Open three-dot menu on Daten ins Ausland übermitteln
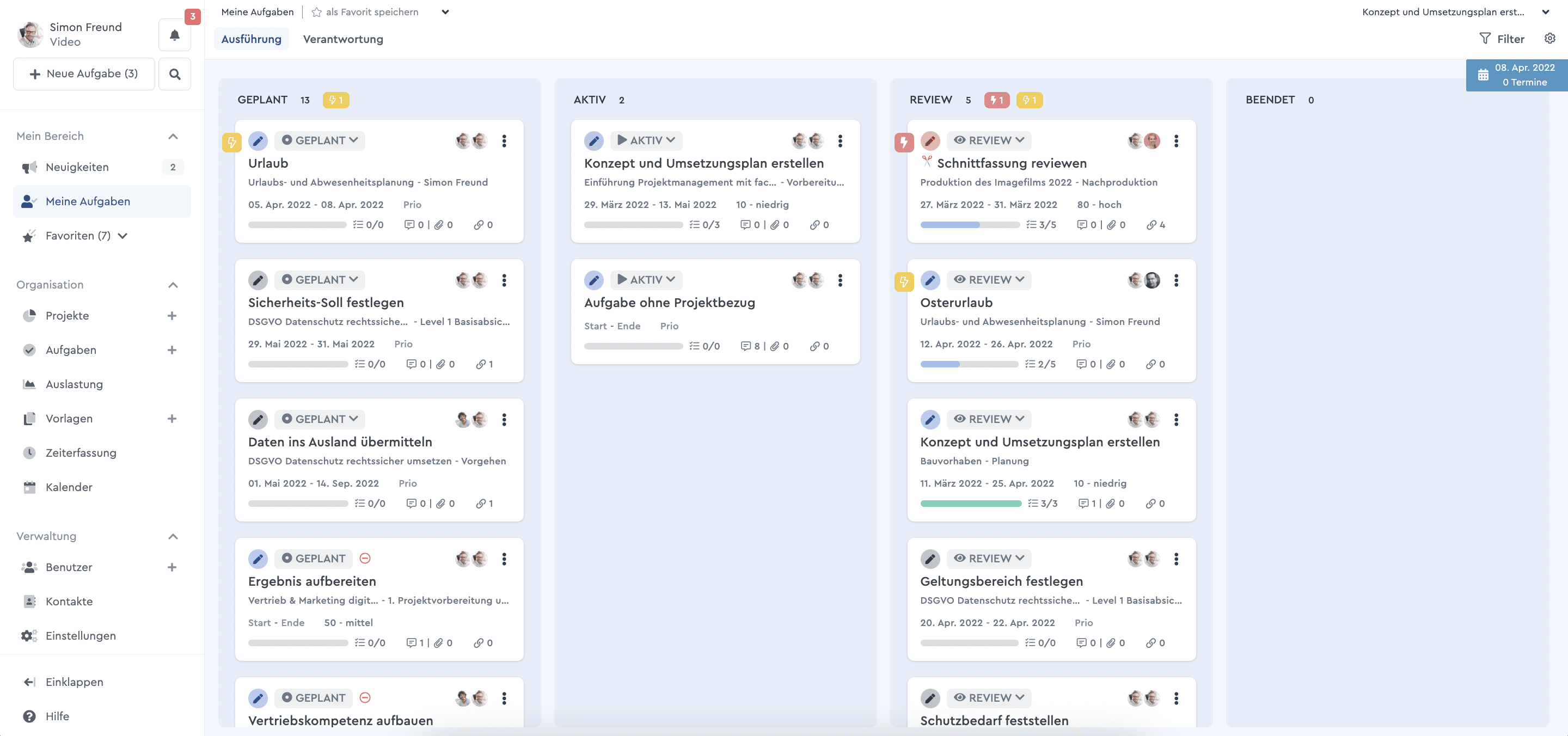The height and width of the screenshot is (736, 1568). click(x=504, y=420)
